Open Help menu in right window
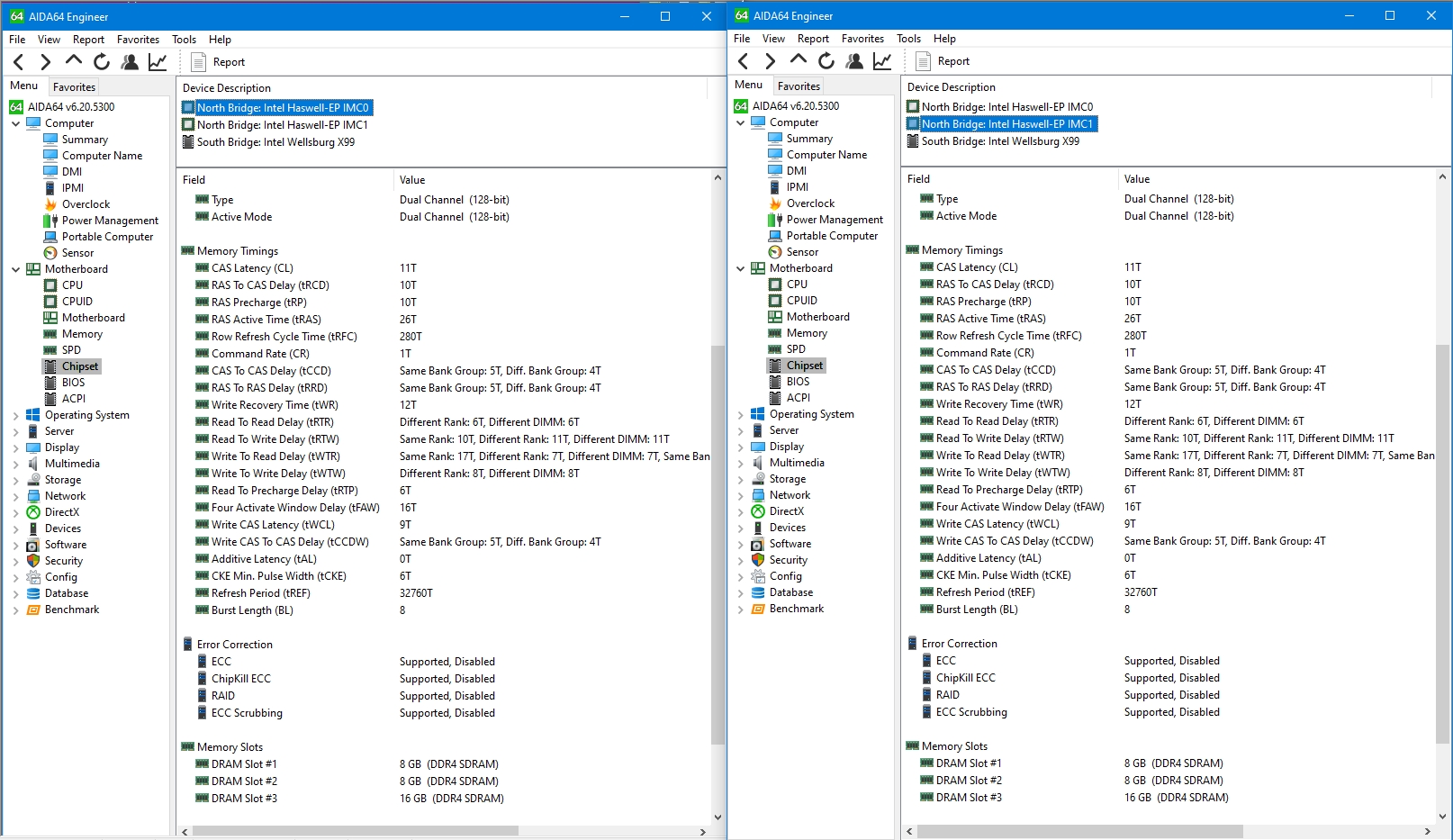This screenshot has height=840, width=1453. click(944, 39)
